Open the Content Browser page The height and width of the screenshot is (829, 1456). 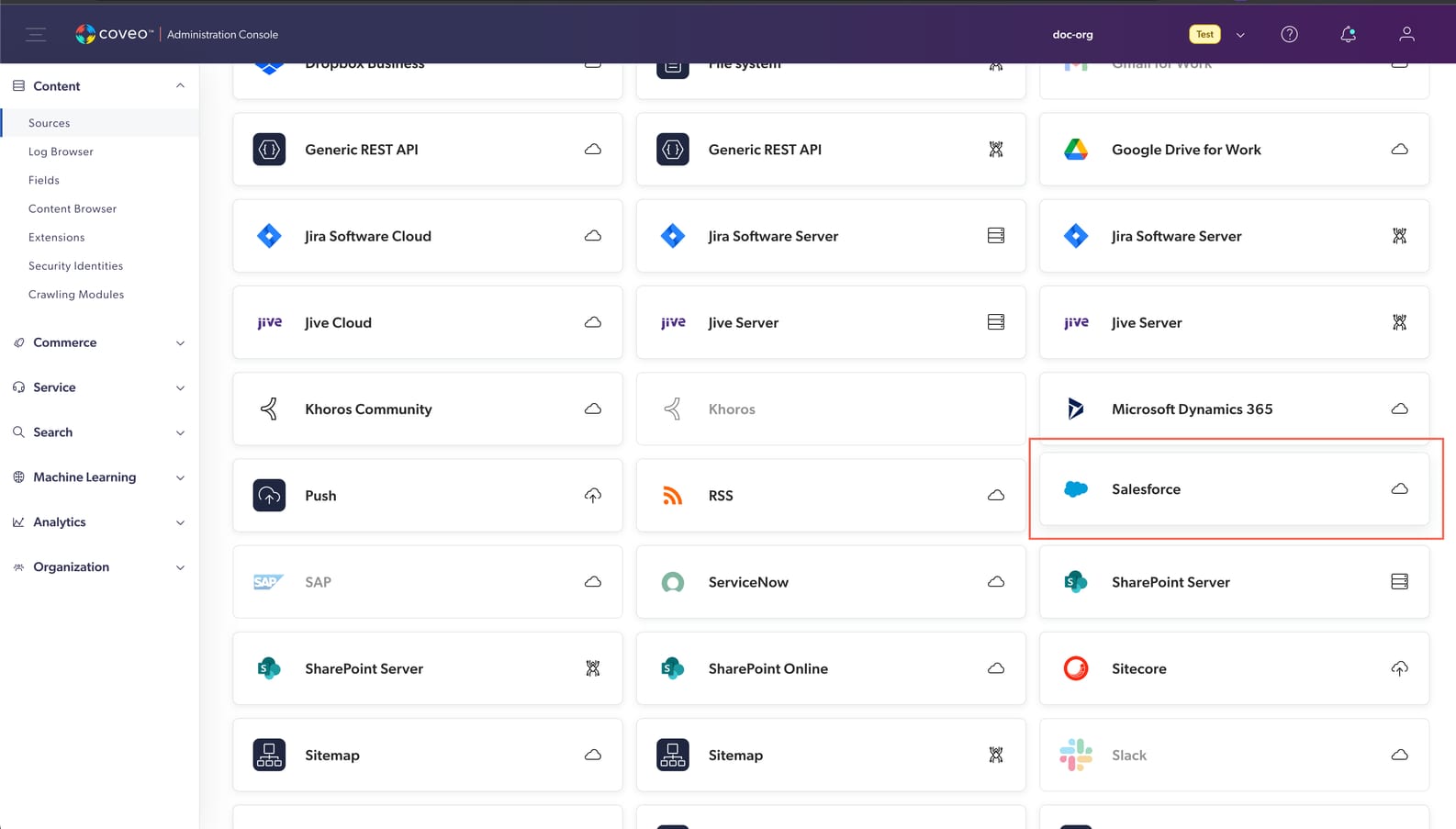(73, 208)
